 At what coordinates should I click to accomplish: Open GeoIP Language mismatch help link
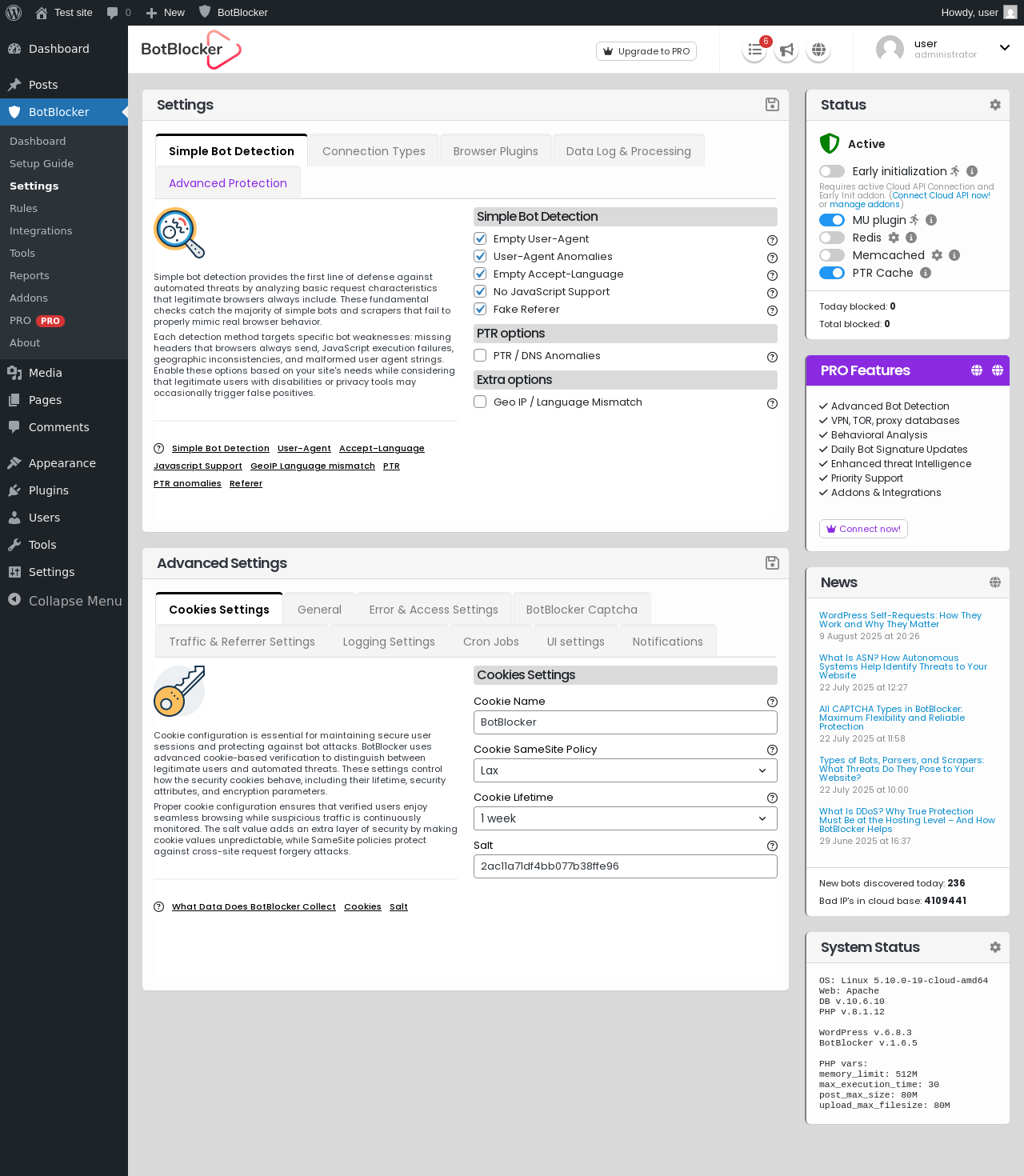click(x=313, y=466)
